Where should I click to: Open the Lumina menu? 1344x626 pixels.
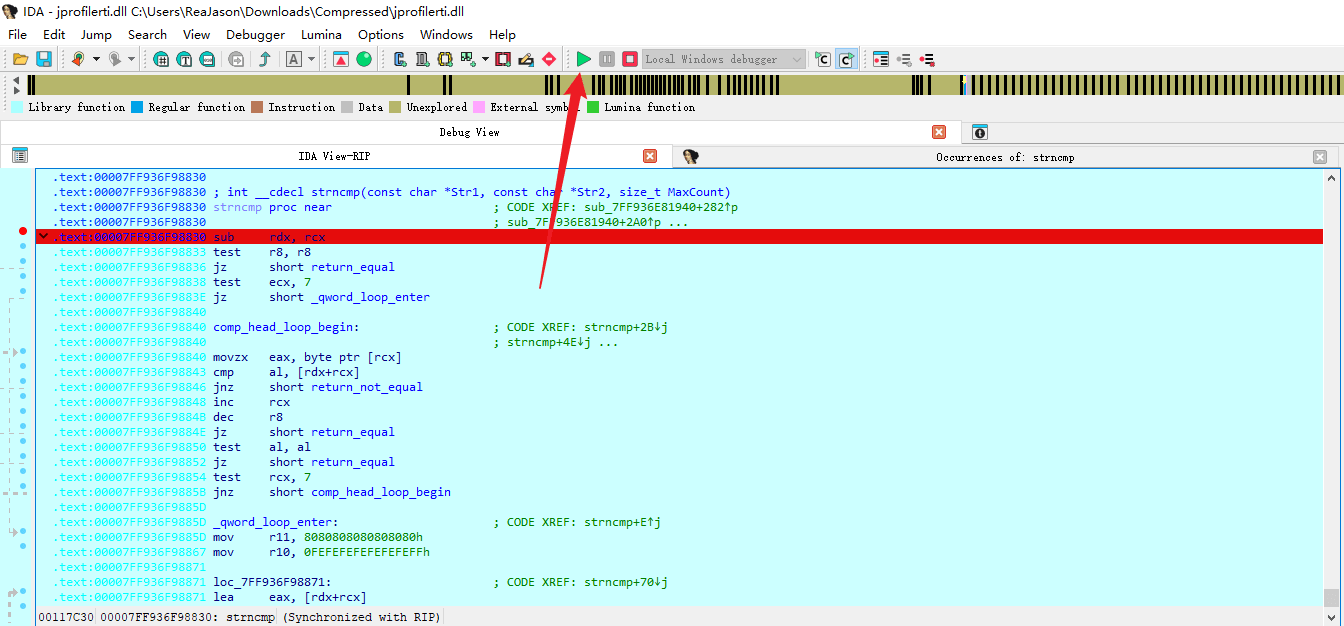[x=321, y=34]
